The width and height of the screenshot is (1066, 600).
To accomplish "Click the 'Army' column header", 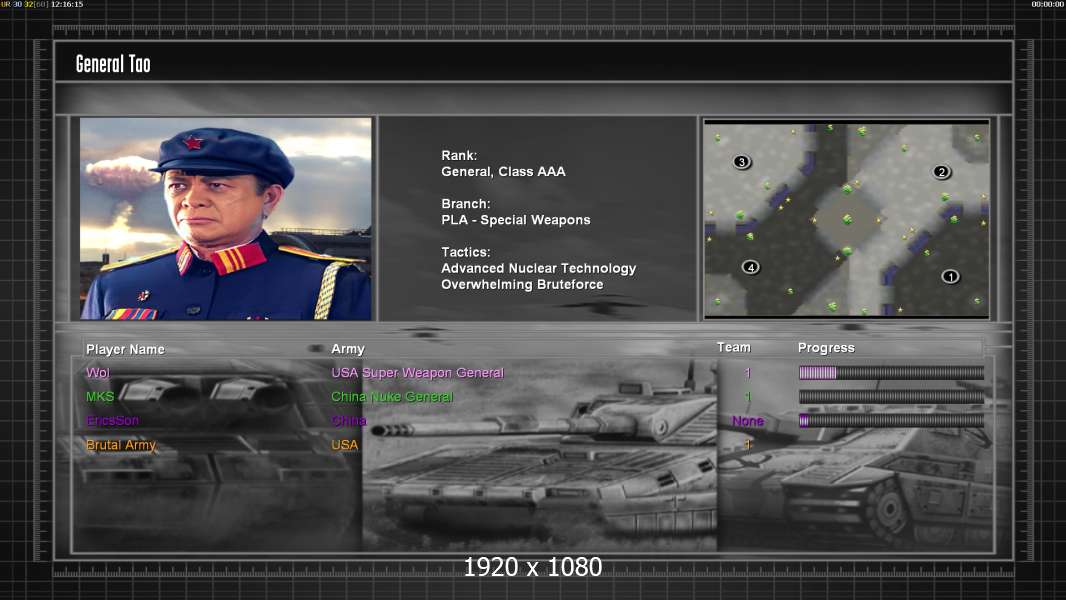I will pos(348,349).
